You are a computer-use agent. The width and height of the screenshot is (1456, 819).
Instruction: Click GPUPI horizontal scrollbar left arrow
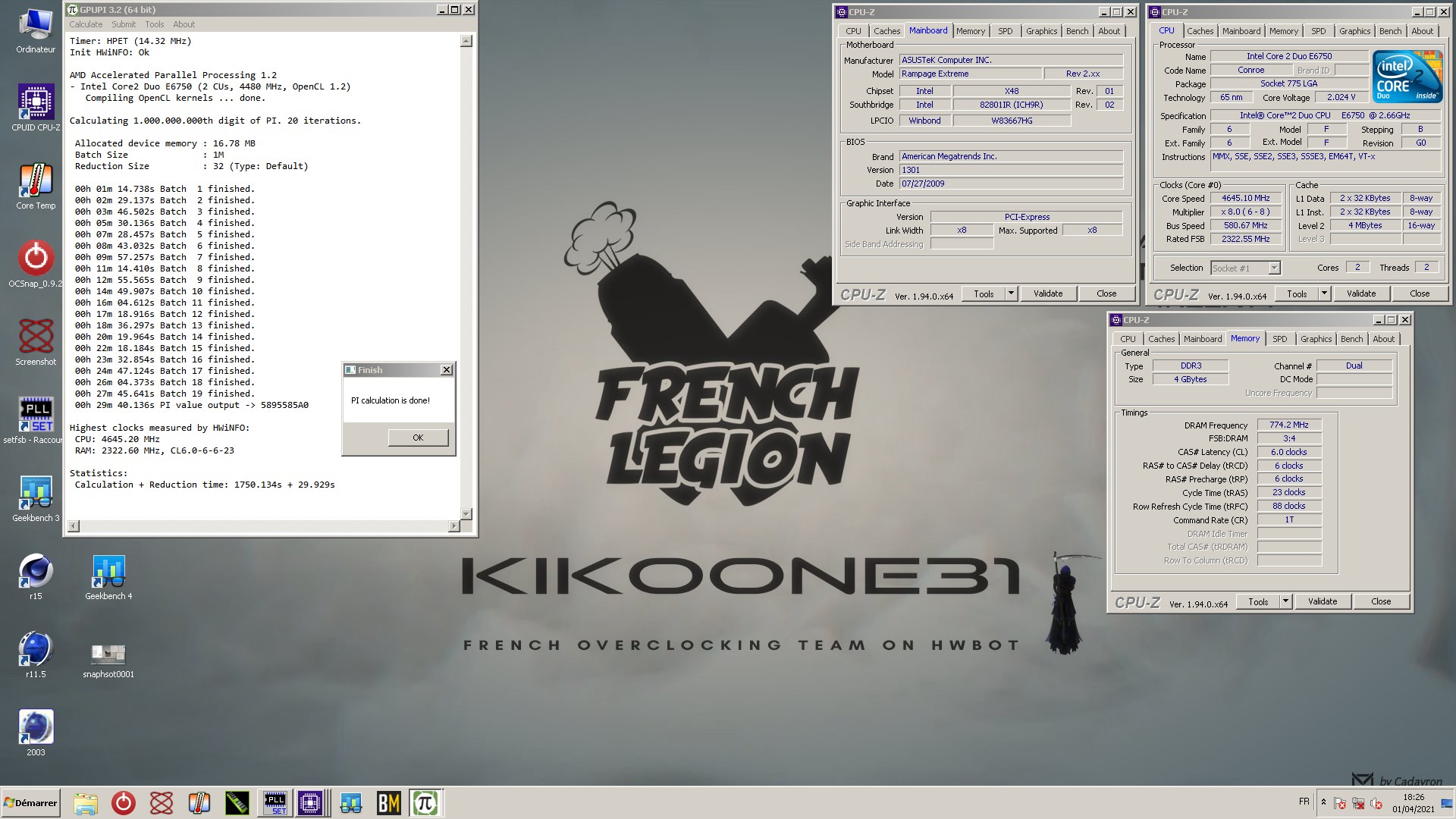(74, 526)
